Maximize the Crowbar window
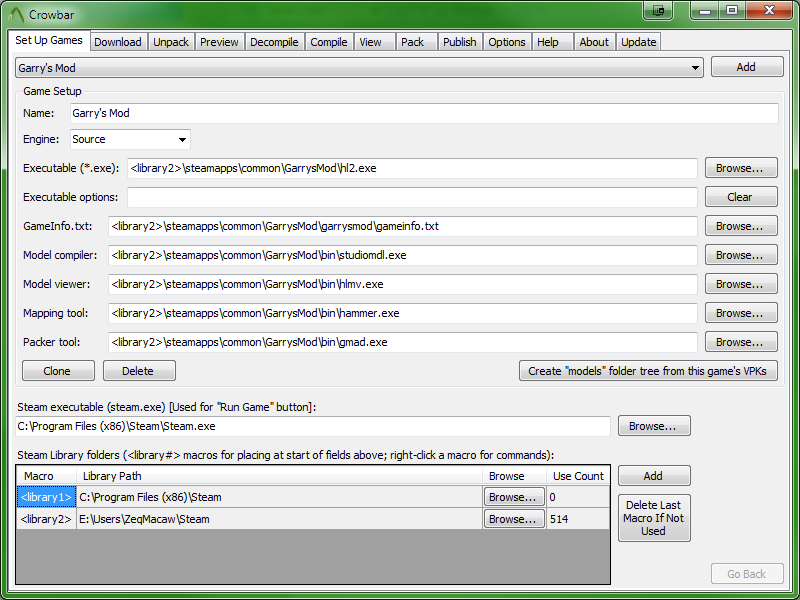Image resolution: width=800 pixels, height=600 pixels. [x=732, y=10]
